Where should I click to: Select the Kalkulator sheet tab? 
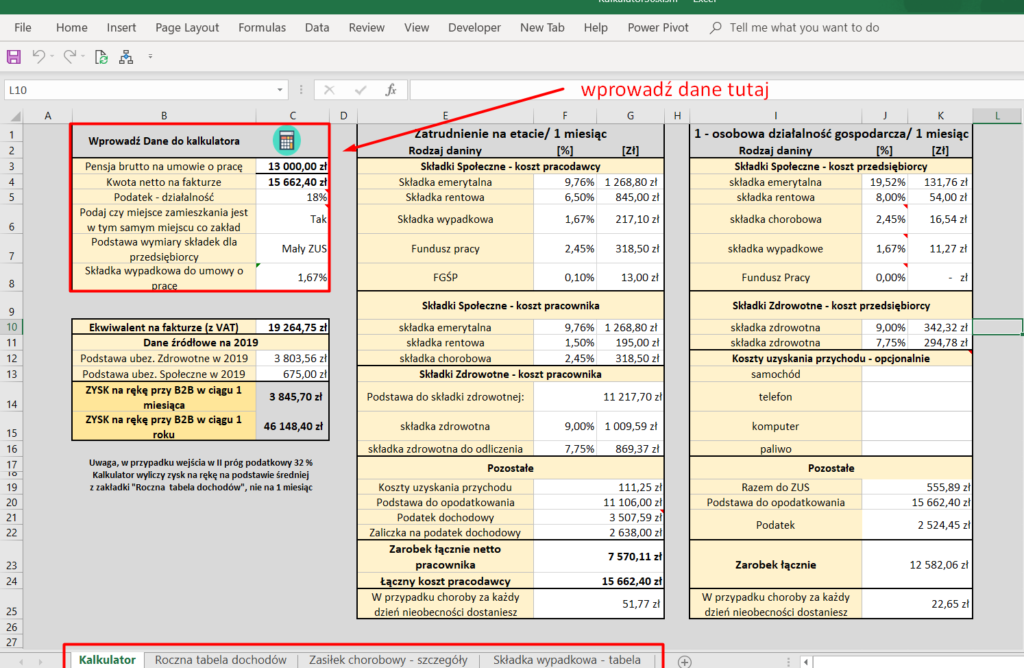(x=107, y=661)
